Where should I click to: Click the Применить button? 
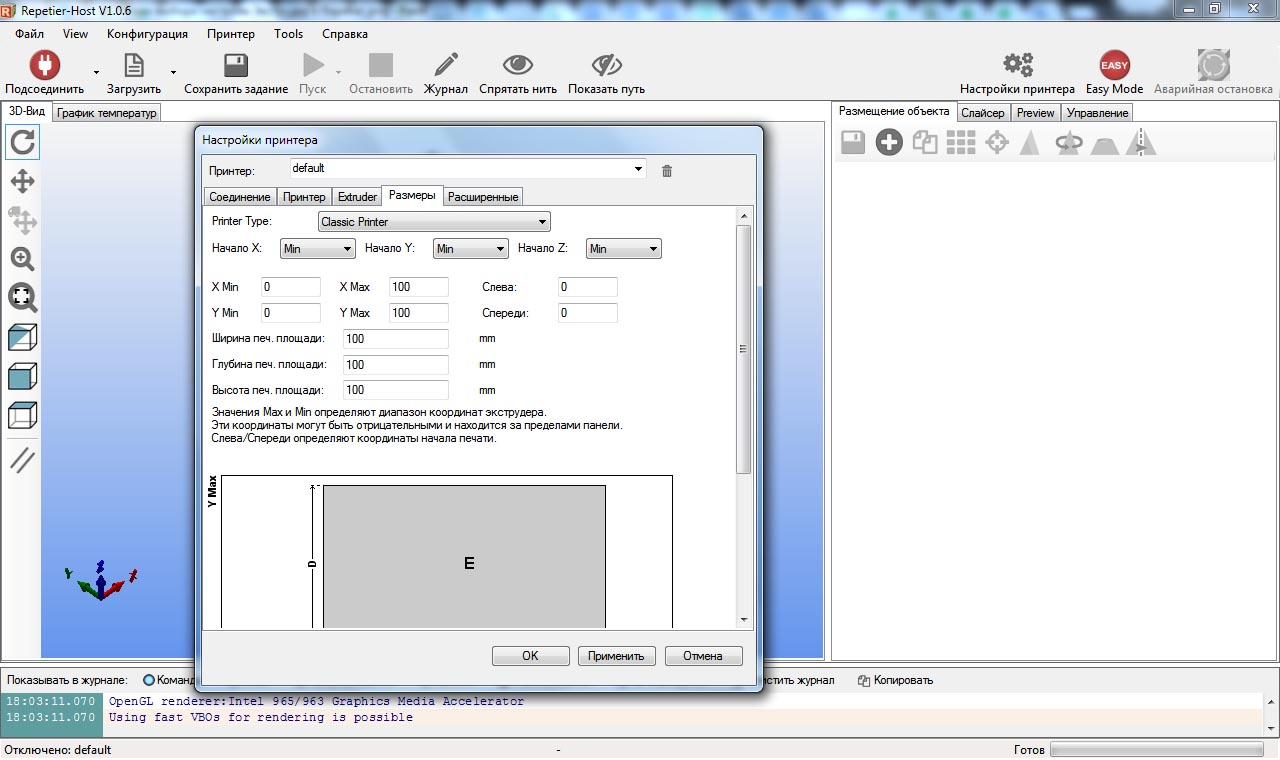[x=616, y=656]
